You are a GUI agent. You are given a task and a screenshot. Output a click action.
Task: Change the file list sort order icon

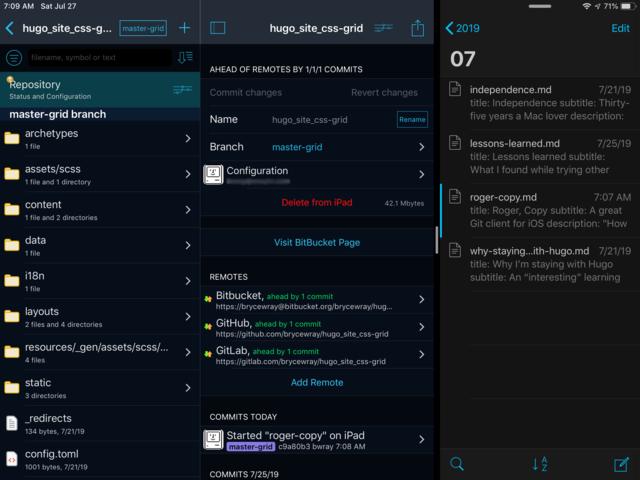pos(185,58)
